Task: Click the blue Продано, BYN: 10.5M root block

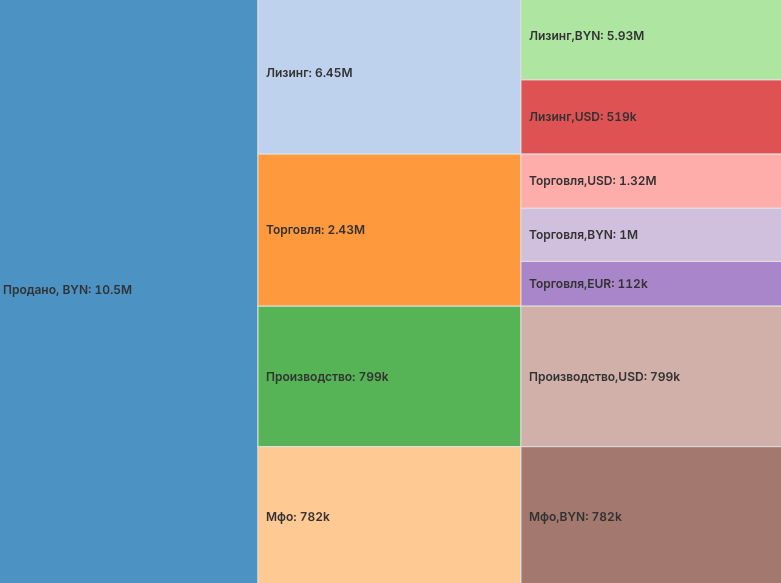Action: tap(128, 180)
